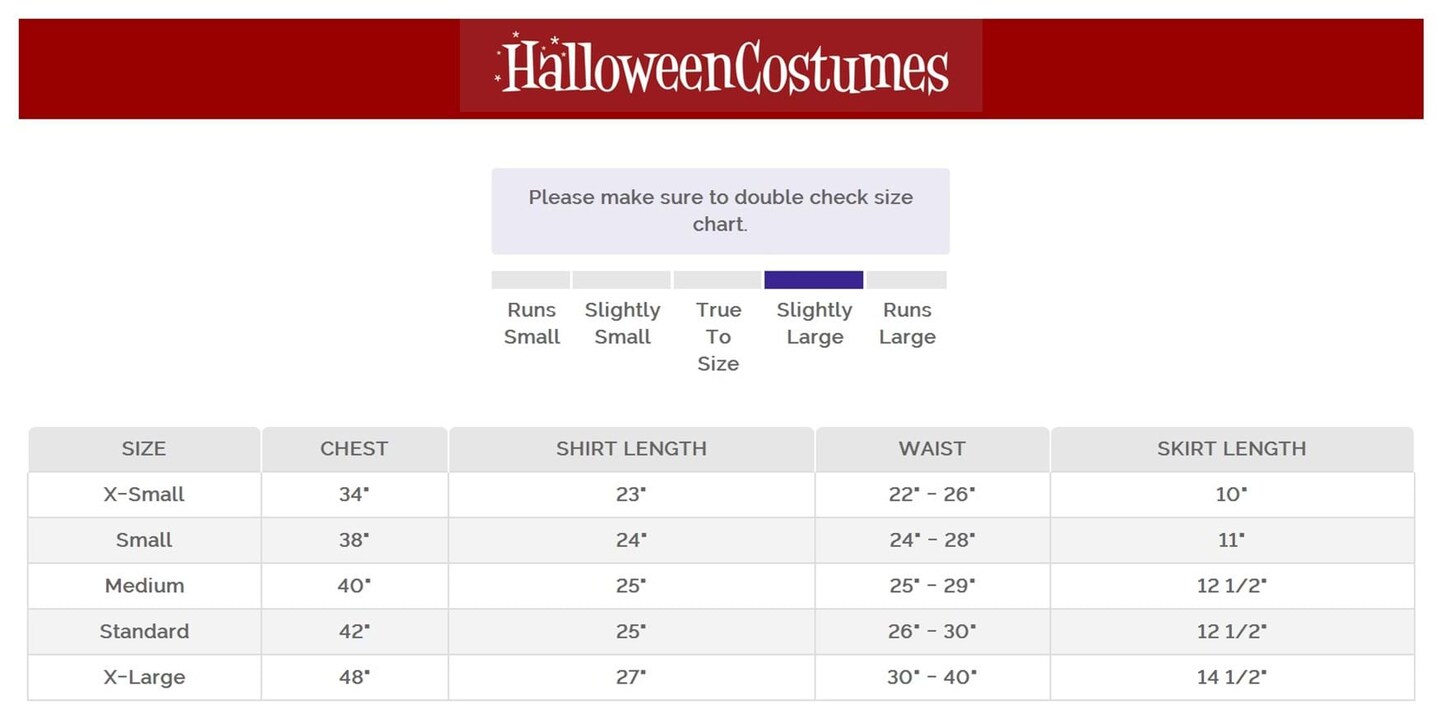Select the X-Small size row label
Image resolution: width=1440 pixels, height=728 pixels.
pyautogui.click(x=144, y=494)
